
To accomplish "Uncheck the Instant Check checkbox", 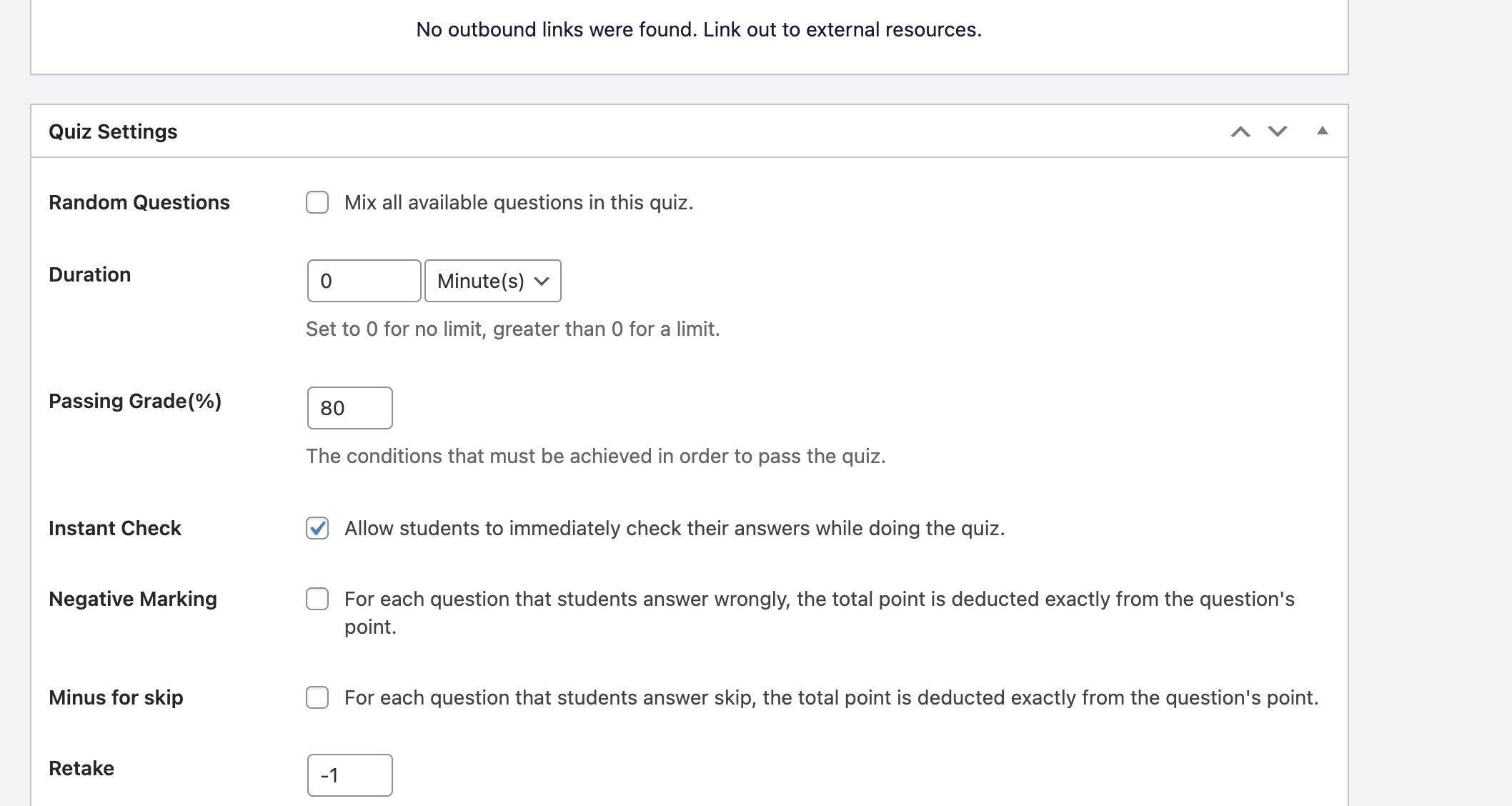I will point(317,528).
